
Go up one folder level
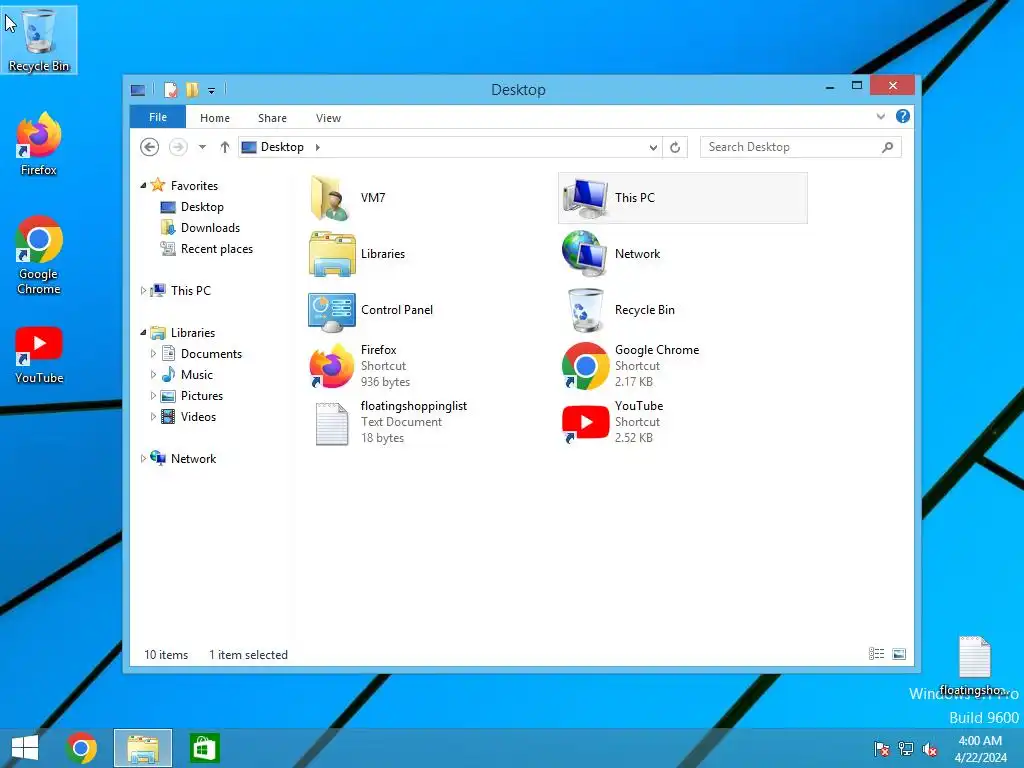coord(225,148)
